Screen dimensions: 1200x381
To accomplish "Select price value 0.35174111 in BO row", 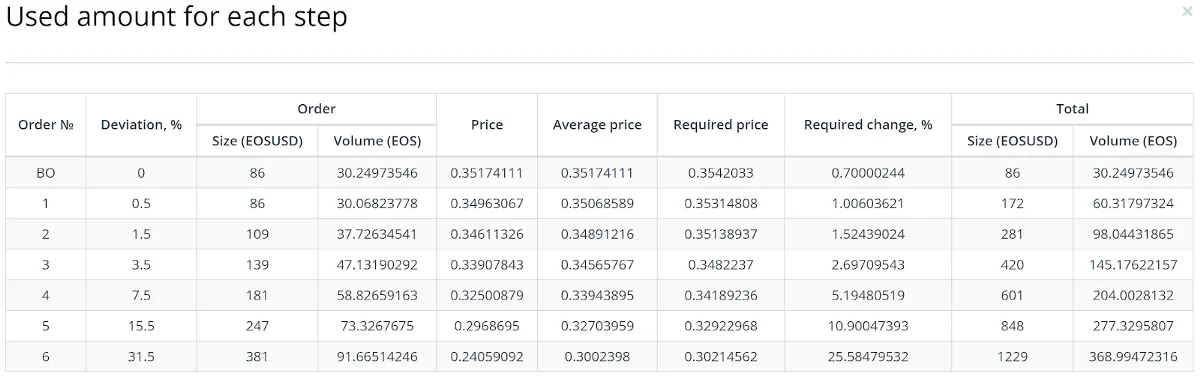I will pyautogui.click(x=487, y=173).
